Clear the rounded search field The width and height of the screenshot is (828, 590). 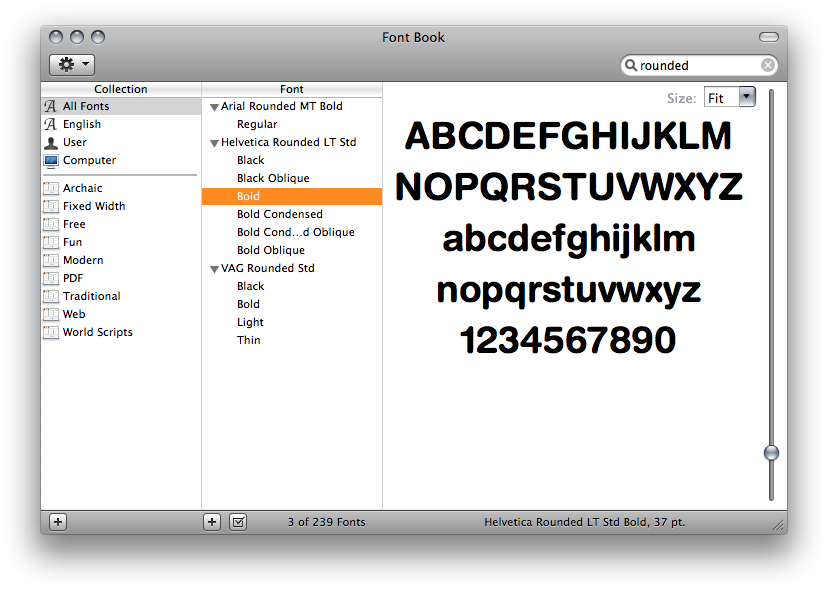coord(767,64)
